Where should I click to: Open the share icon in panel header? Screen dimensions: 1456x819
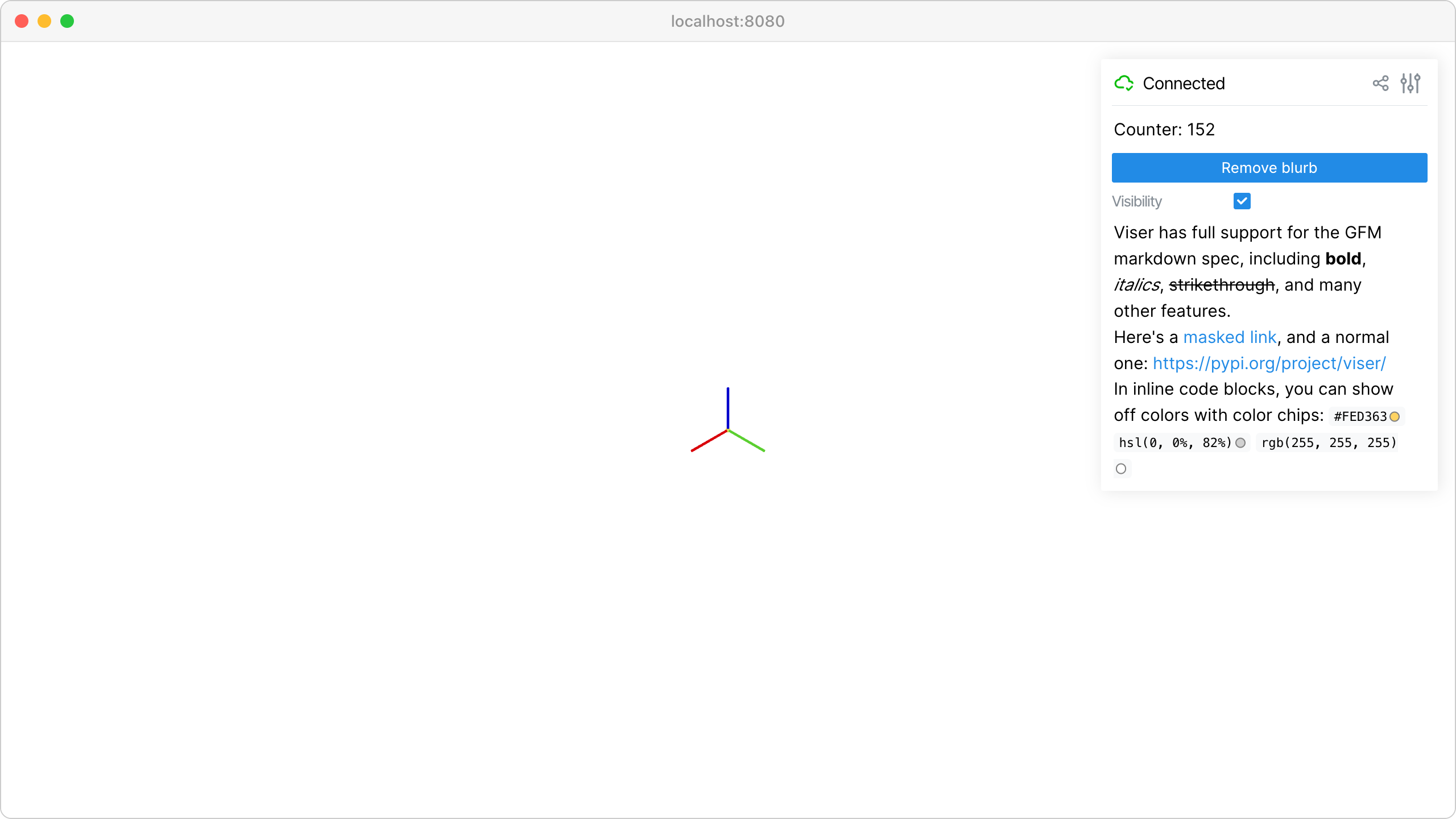pyautogui.click(x=1380, y=84)
